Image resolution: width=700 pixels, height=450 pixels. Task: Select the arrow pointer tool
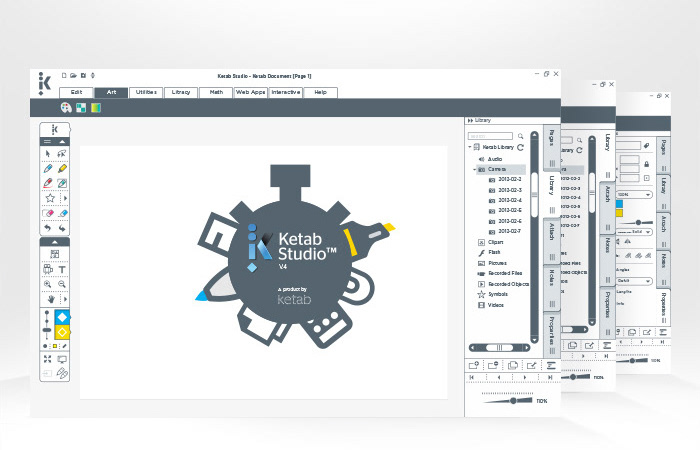(48, 154)
